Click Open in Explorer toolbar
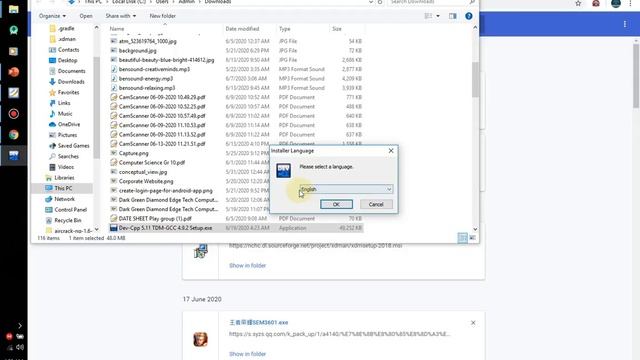Screen dimensions: 640x360 pyautogui.click(x=86, y=16)
